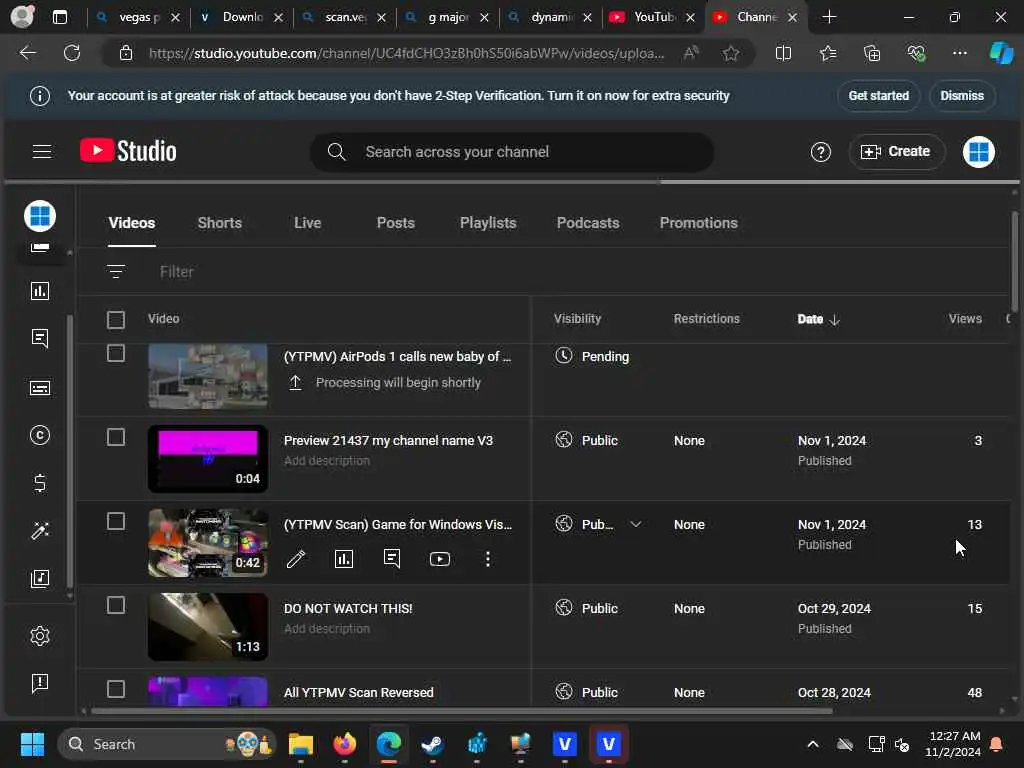This screenshot has width=1024, height=768.
Task: Click the Filter input field
Action: click(177, 272)
